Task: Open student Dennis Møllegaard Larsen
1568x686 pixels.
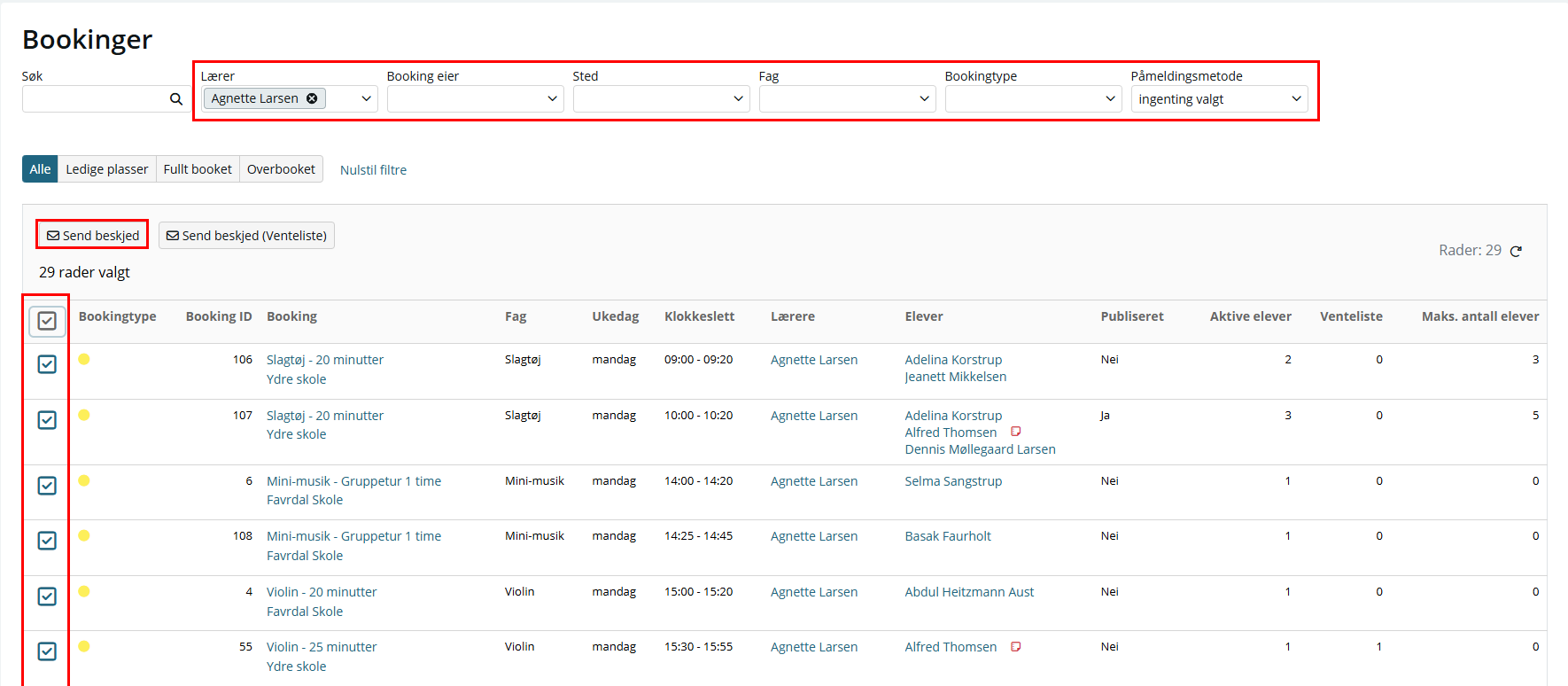Action: (x=981, y=449)
